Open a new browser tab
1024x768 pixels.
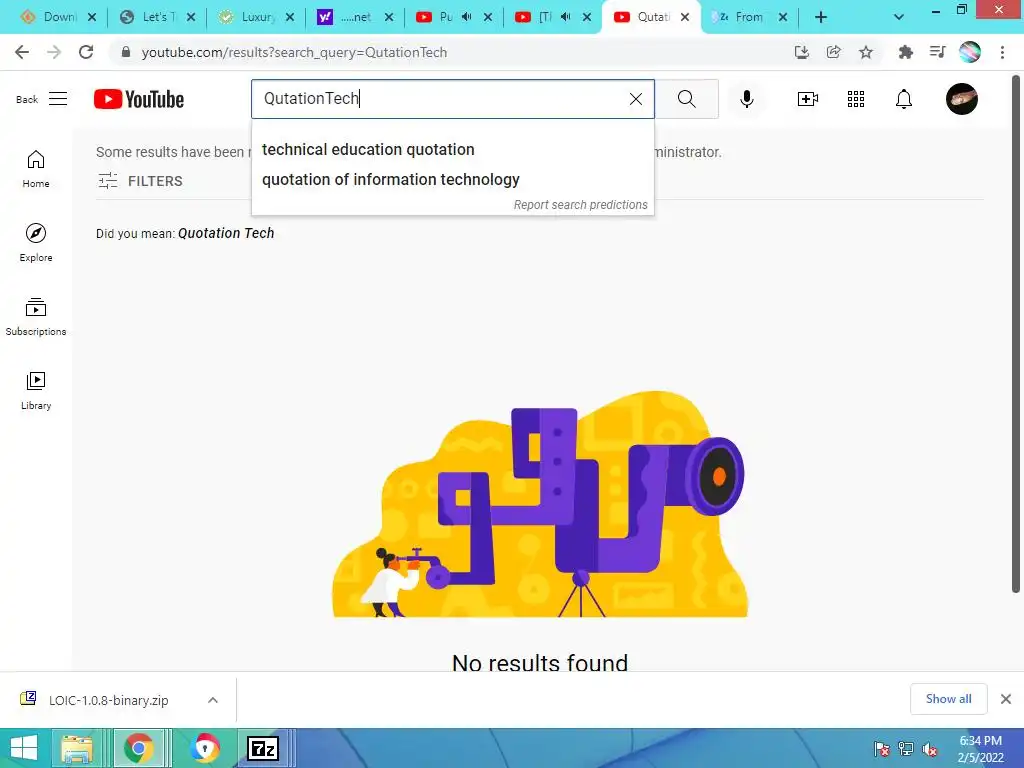pos(821,17)
